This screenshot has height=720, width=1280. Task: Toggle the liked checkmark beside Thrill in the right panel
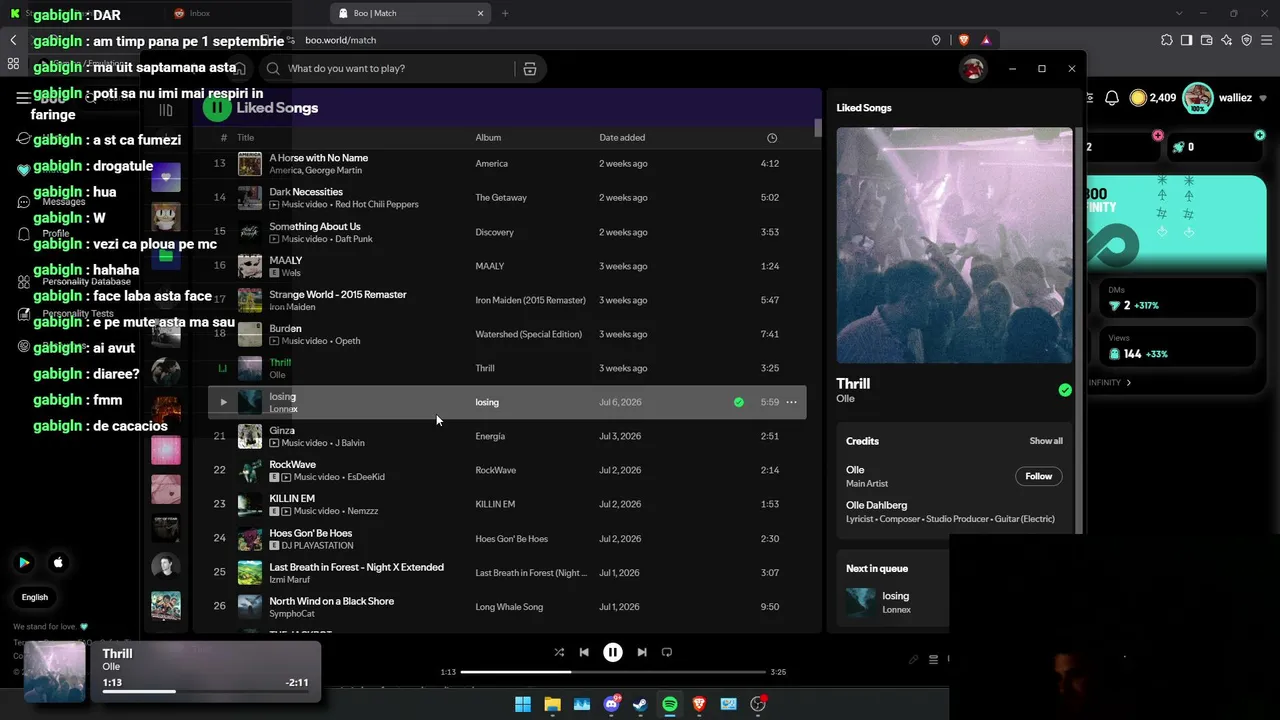pyautogui.click(x=1065, y=390)
